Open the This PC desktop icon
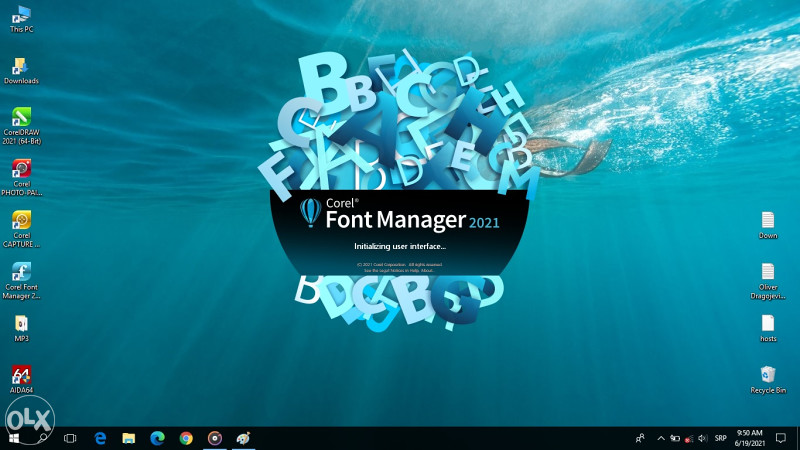This screenshot has width=800, height=450. 21,19
